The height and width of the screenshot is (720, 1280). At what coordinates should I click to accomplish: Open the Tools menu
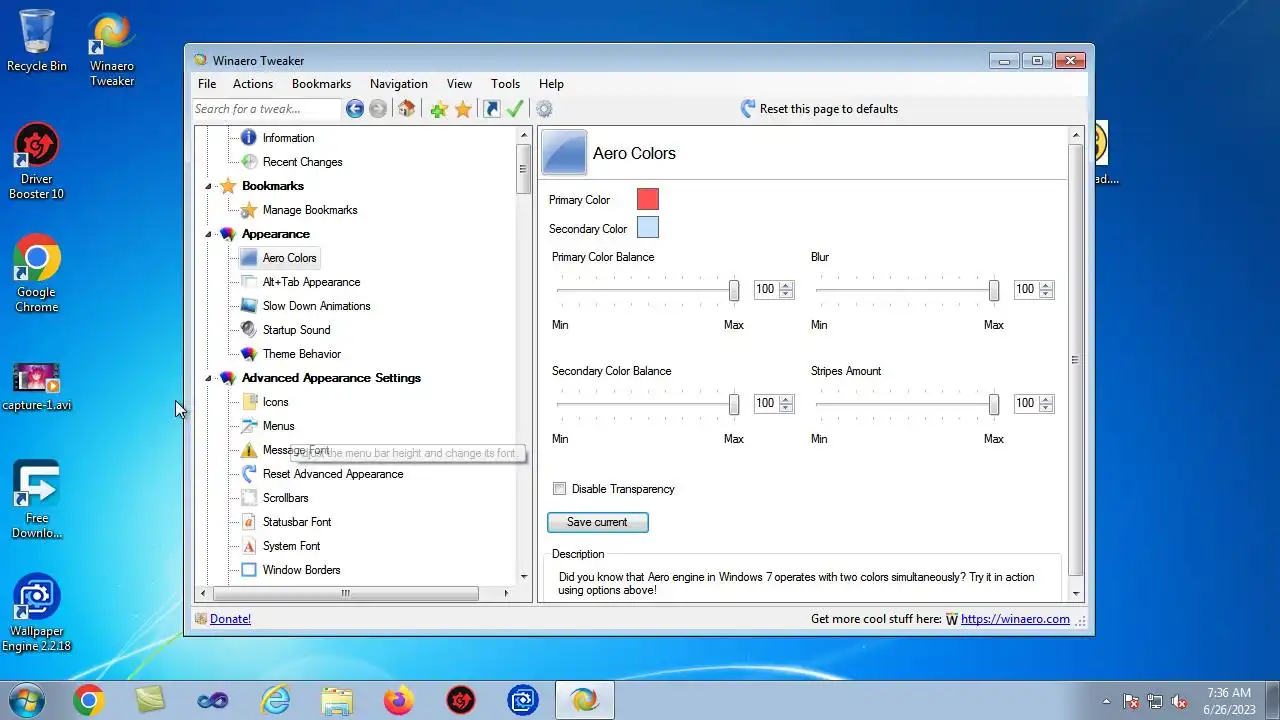click(505, 84)
